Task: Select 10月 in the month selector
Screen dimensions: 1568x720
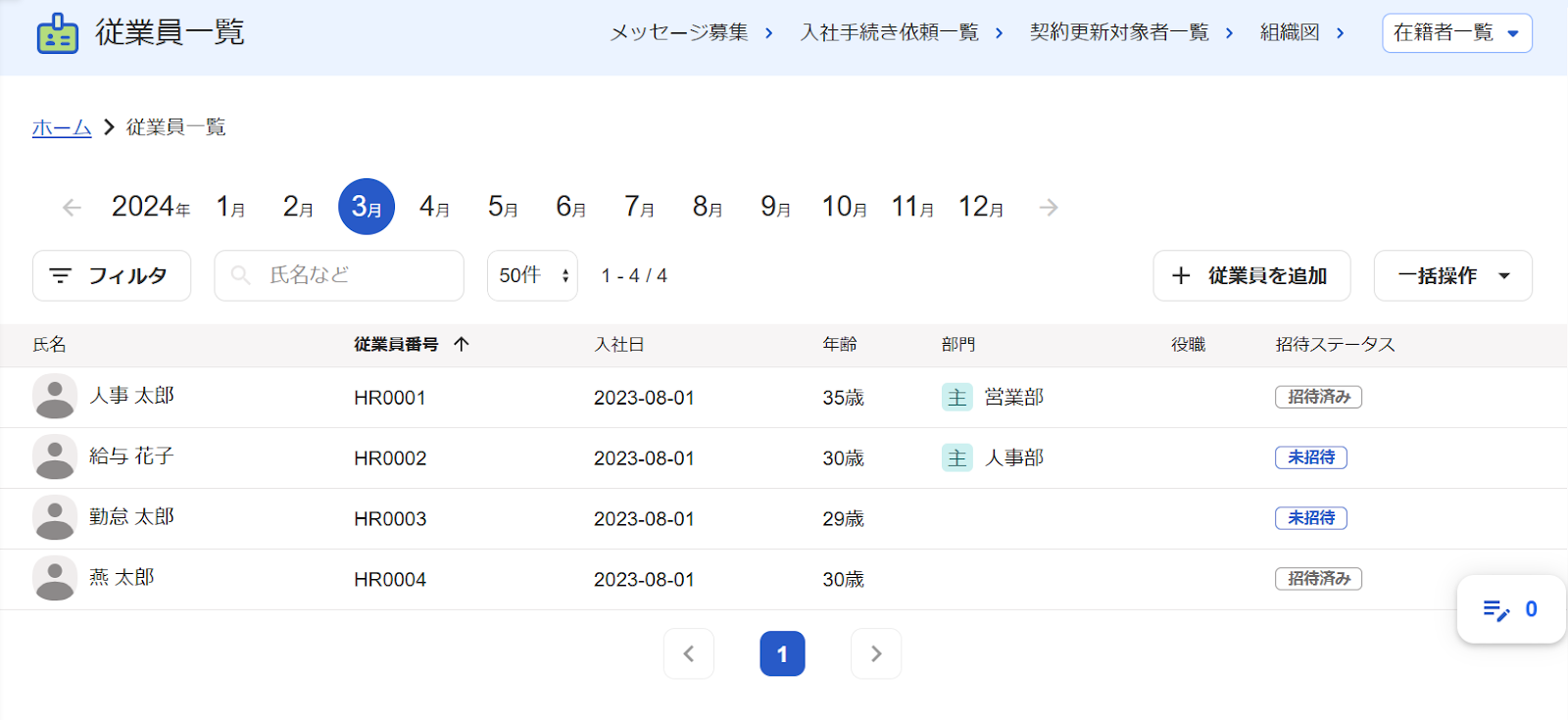Action: [844, 207]
